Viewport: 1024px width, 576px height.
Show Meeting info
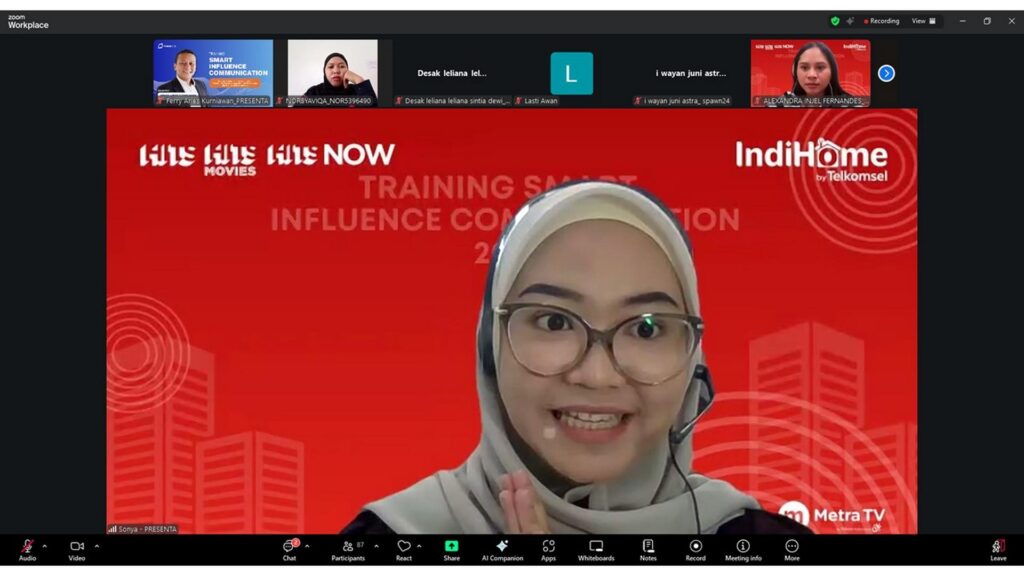click(743, 550)
